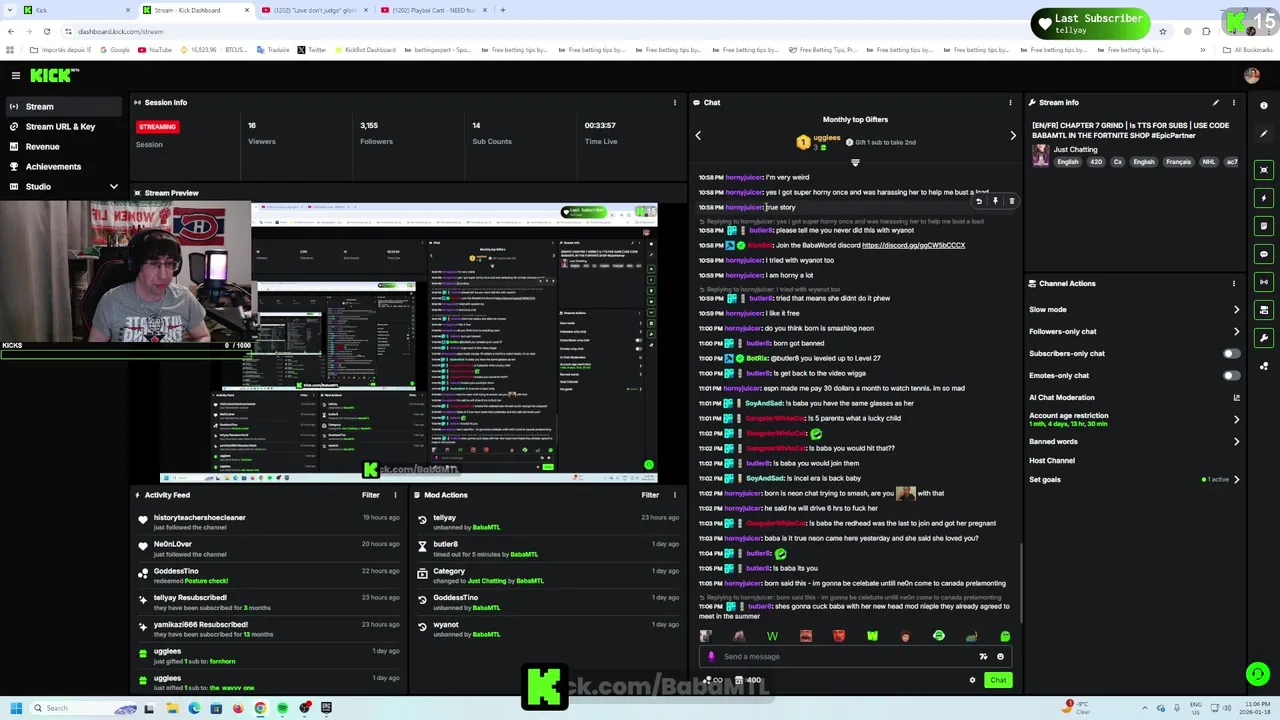
Task: Click the Windows Start button
Action: [x=15, y=708]
